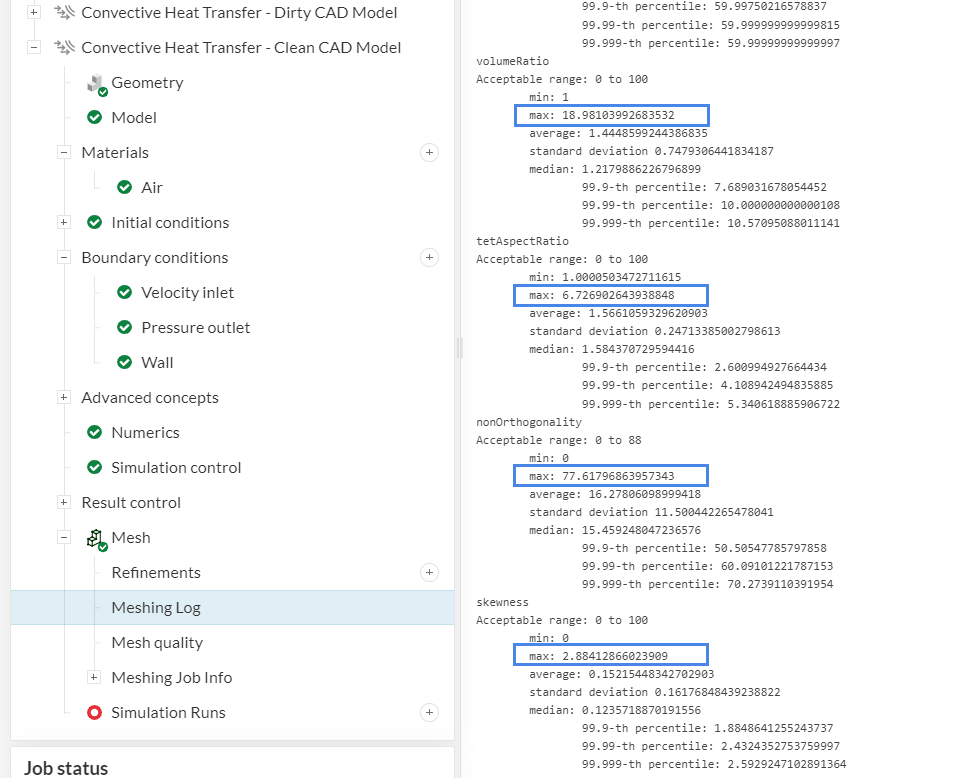Open Simulation control settings
This screenshot has height=778, width=967.
[176, 468]
